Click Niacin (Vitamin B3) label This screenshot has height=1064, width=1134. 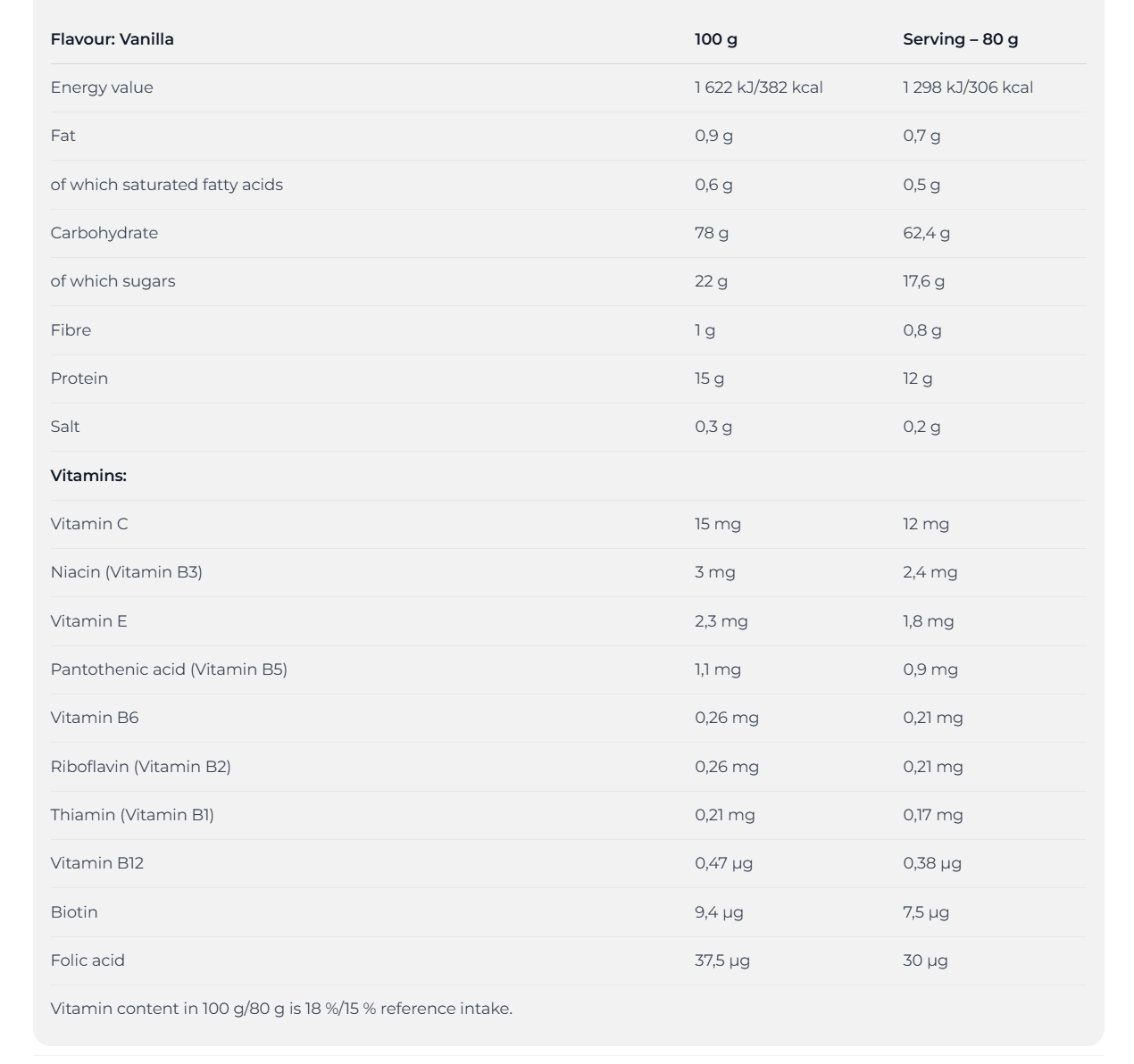click(x=127, y=572)
